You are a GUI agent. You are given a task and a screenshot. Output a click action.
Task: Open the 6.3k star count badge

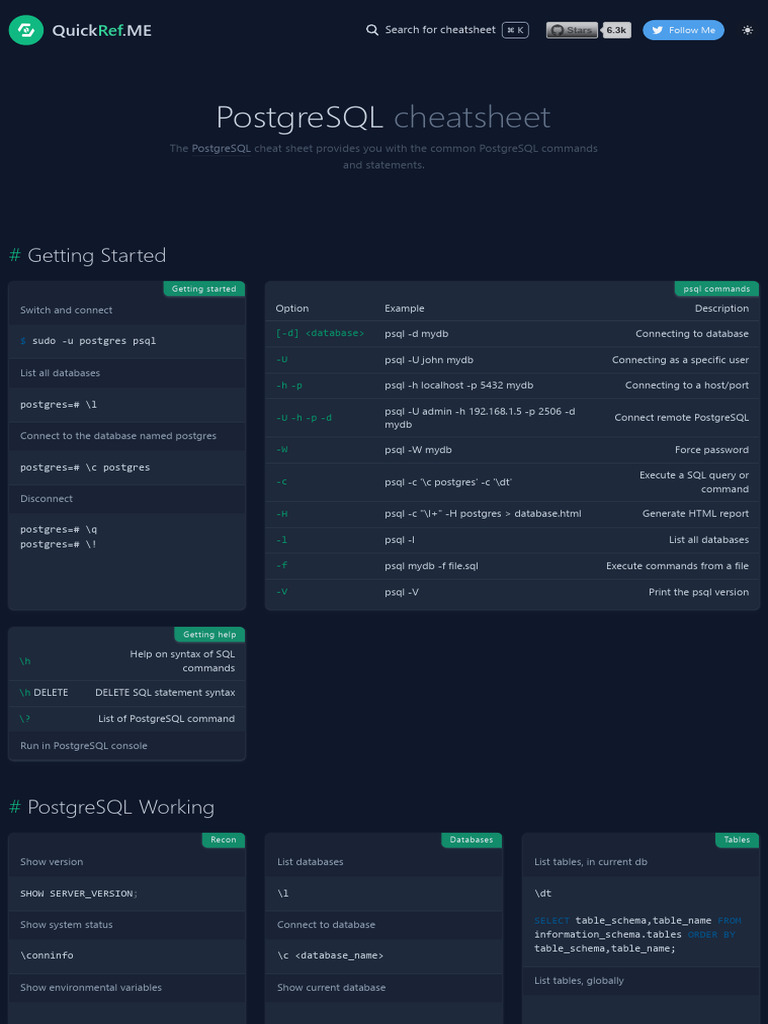click(x=616, y=30)
